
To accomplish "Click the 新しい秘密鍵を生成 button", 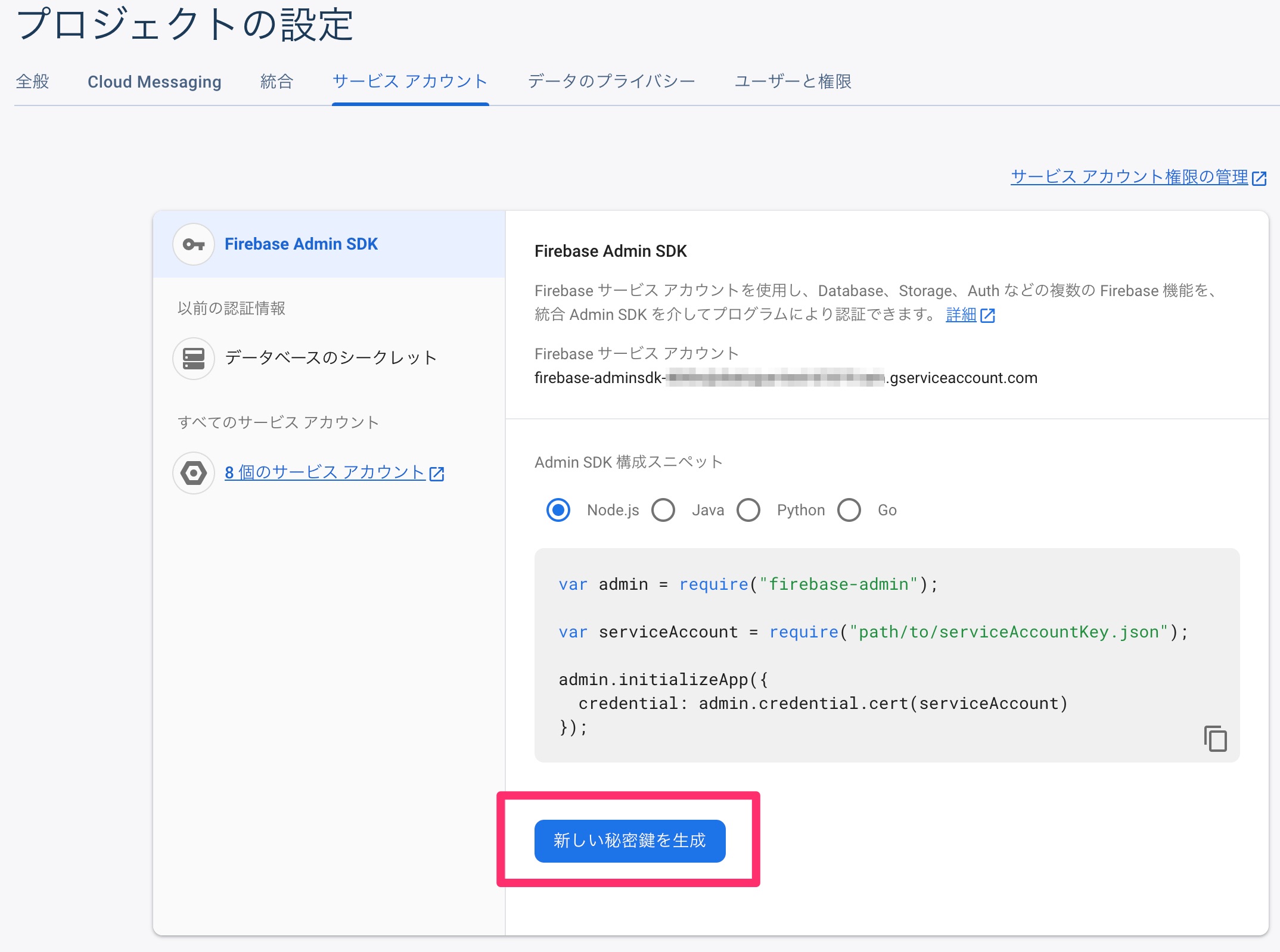I will [630, 841].
